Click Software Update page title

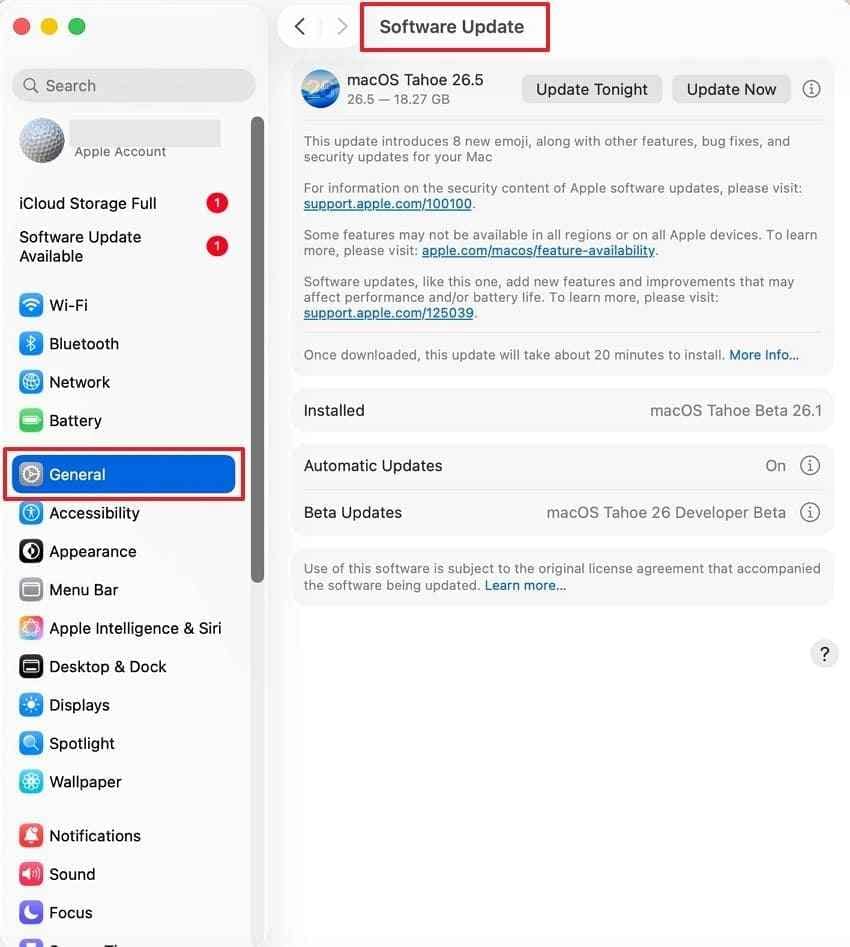(x=452, y=27)
